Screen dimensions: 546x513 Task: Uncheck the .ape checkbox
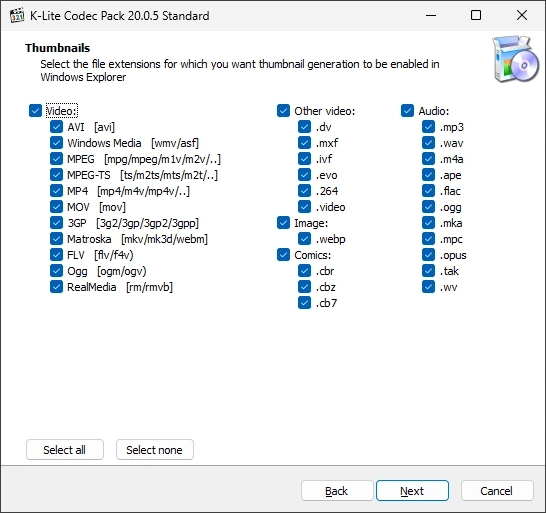pos(428,175)
